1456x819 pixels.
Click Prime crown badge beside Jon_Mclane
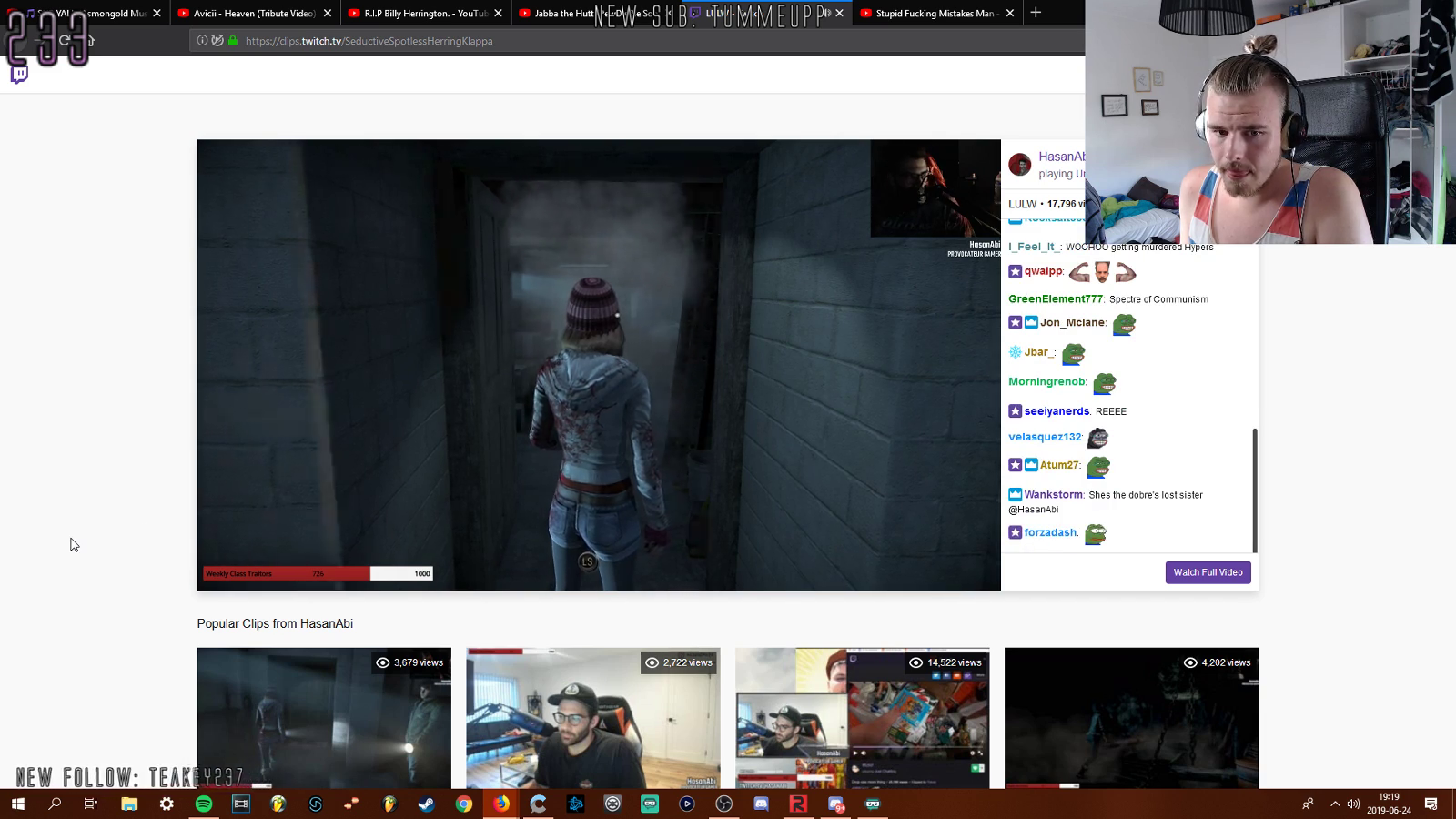tap(1031, 322)
